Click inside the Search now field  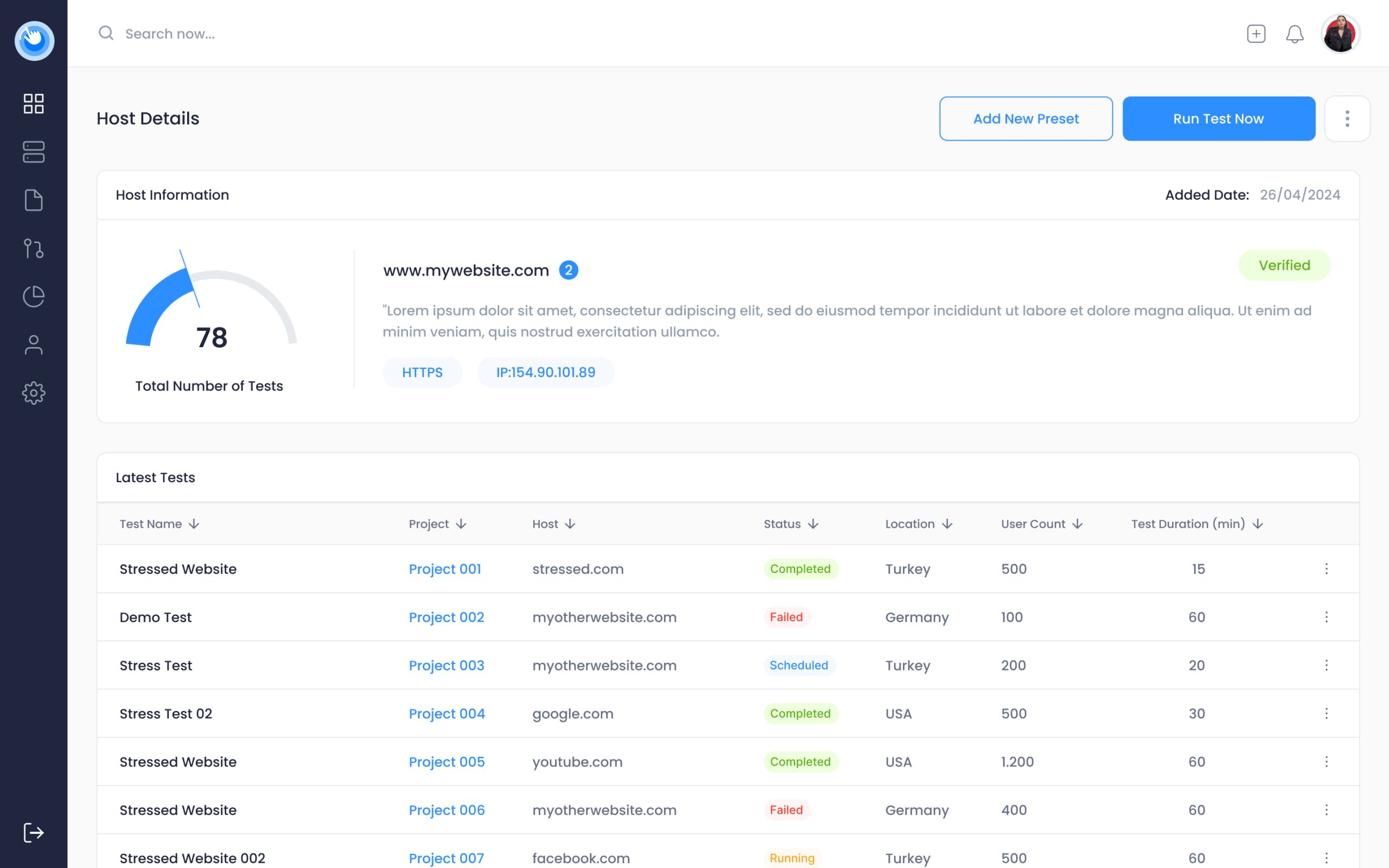tap(172, 33)
